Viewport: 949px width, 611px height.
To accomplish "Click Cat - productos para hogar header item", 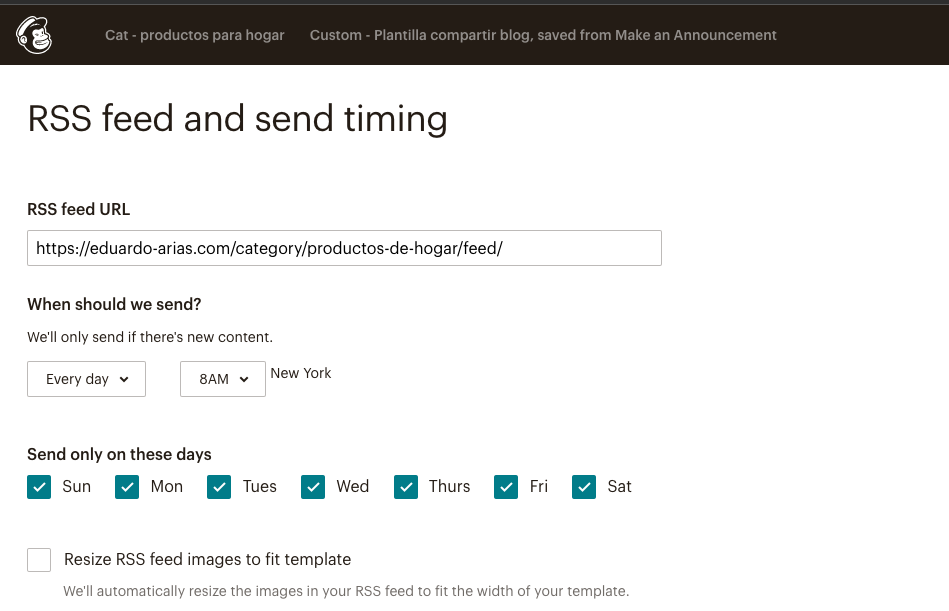I will point(195,35).
